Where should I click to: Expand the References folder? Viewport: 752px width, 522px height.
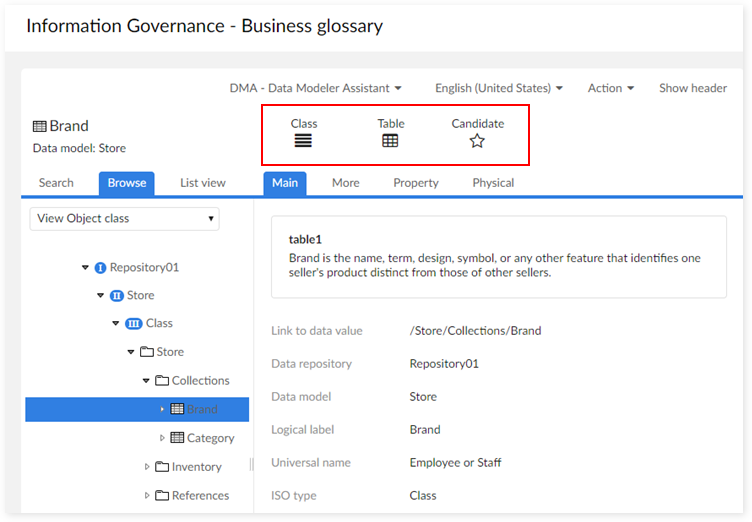147,495
